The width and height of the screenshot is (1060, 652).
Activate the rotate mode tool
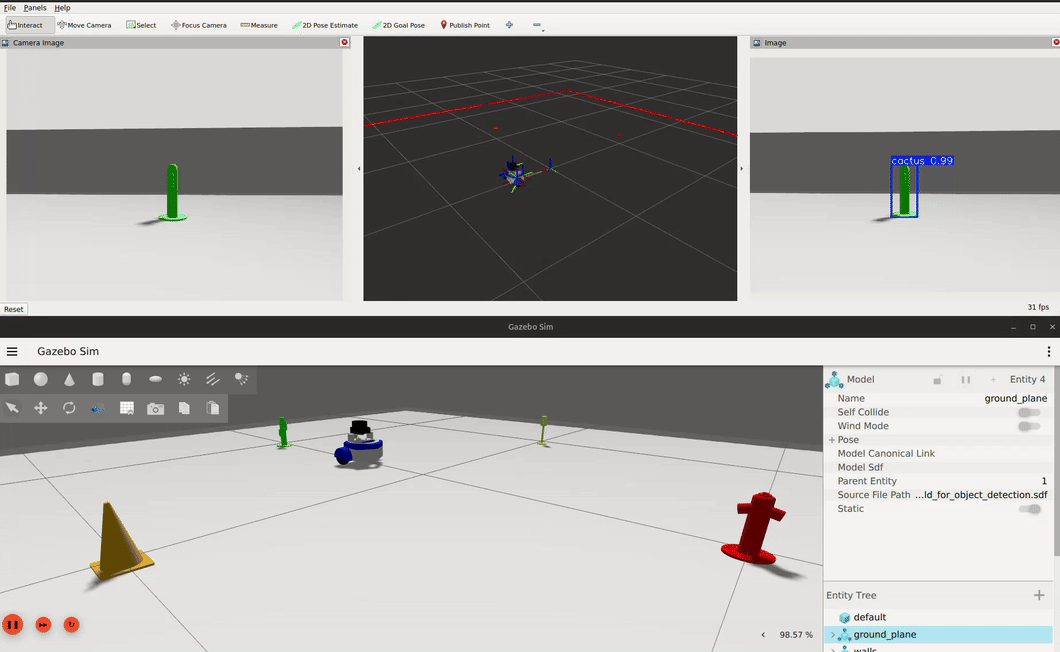coord(69,408)
